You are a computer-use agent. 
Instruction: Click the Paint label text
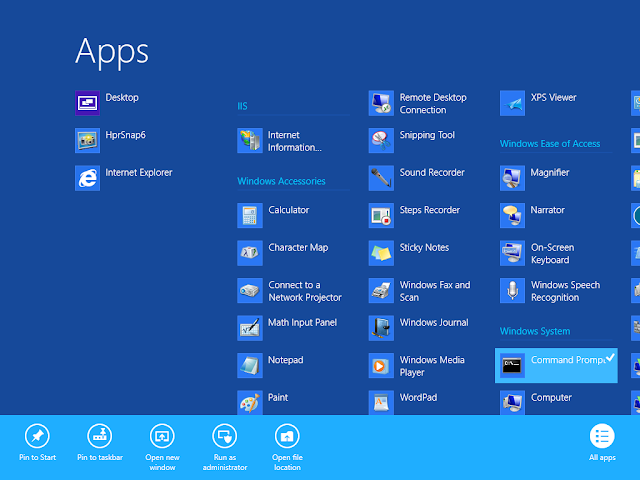[x=278, y=398]
